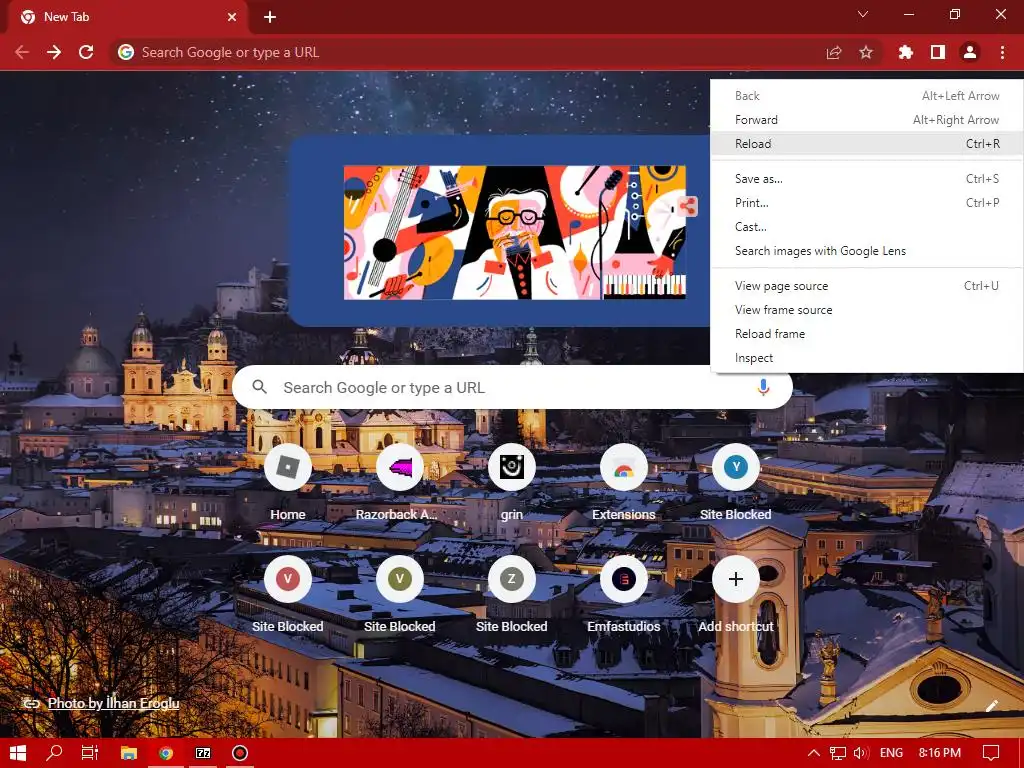The width and height of the screenshot is (1024, 768).
Task: Click the share page icon in address bar
Action: (834, 52)
